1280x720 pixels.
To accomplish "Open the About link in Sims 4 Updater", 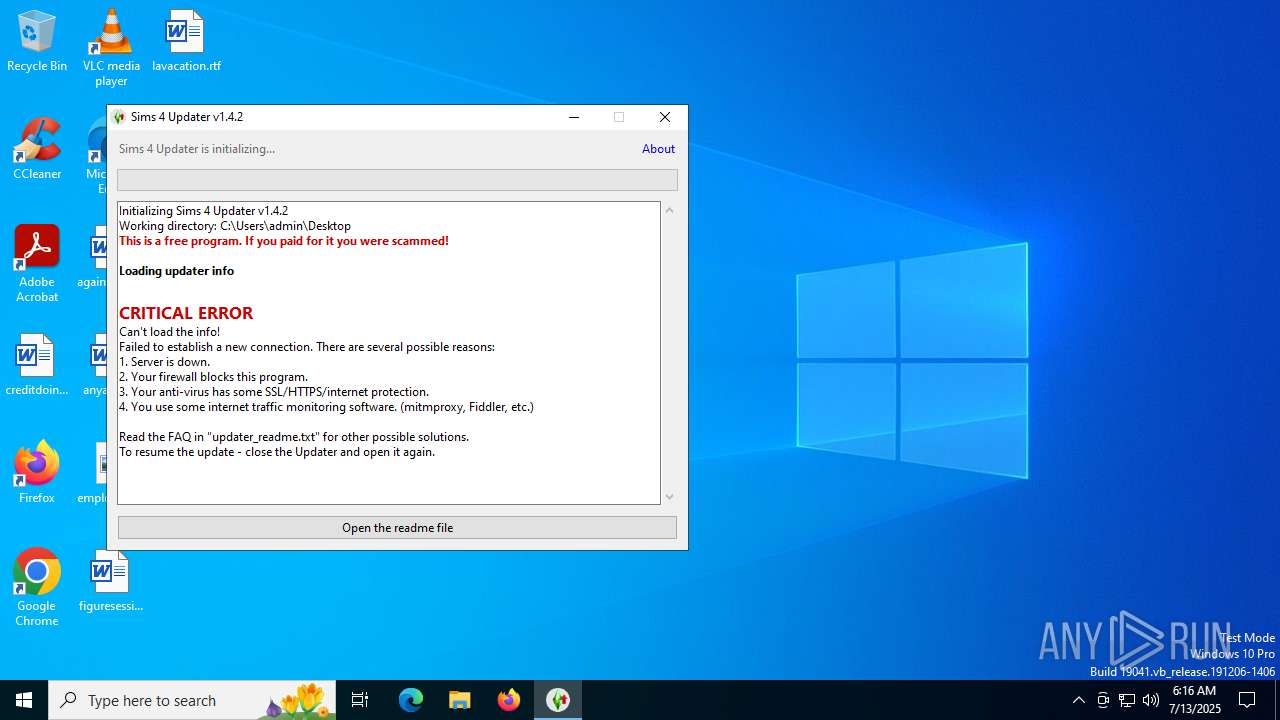I will point(658,149).
